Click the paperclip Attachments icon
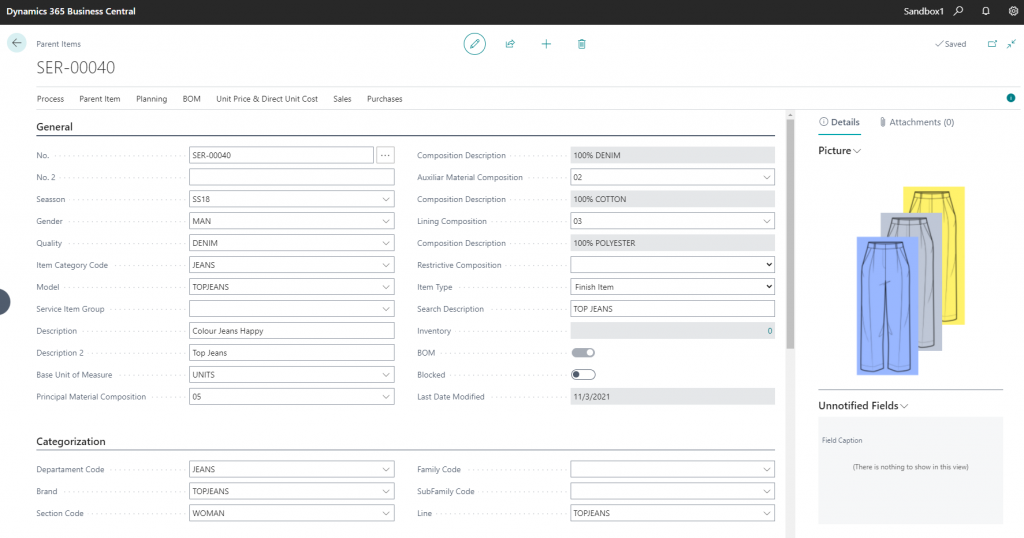Viewport: 1024px width, 538px height. [882, 122]
